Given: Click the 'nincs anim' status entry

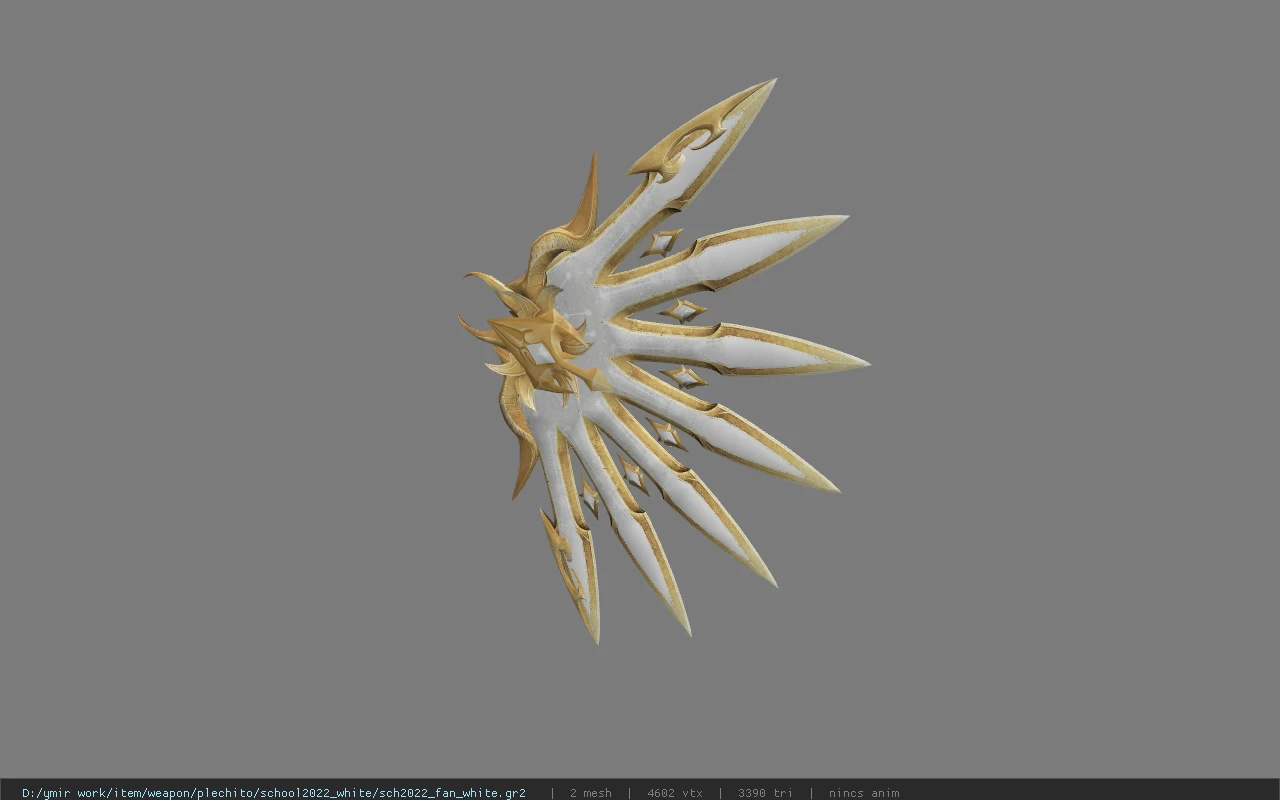Looking at the screenshot, I should click(x=863, y=793).
